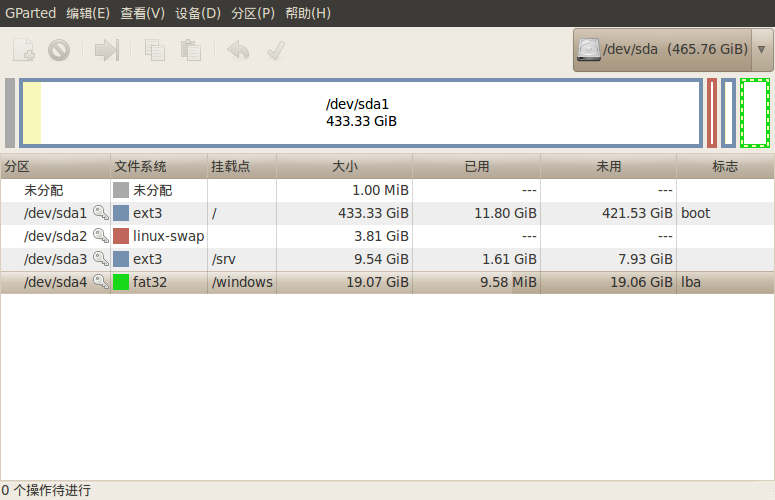Click the Resize/Move partition toolbar icon
775x500 pixels.
click(x=107, y=50)
